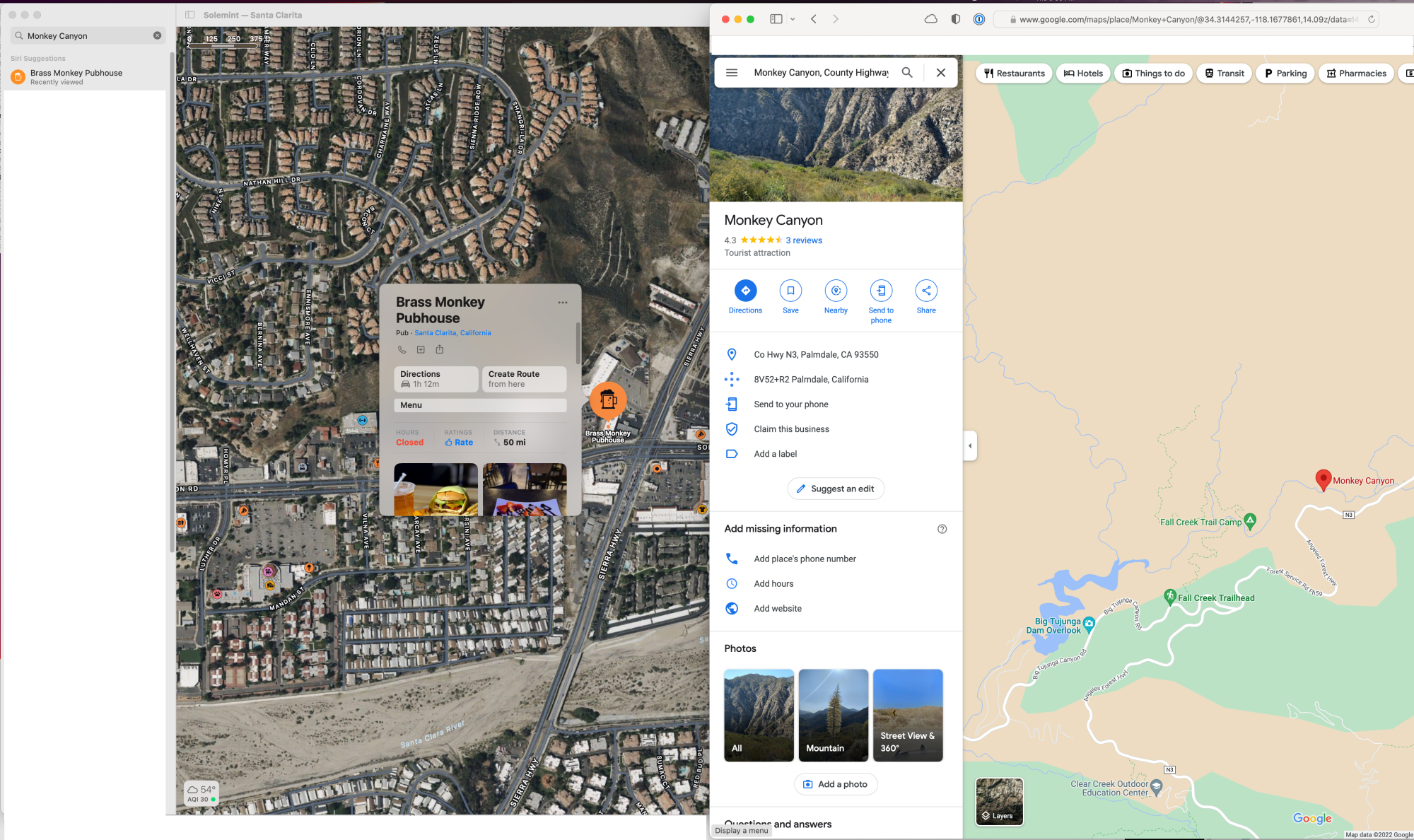
Task: Select Brass Monkey Pubhouse map pin
Action: pyautogui.click(x=608, y=400)
